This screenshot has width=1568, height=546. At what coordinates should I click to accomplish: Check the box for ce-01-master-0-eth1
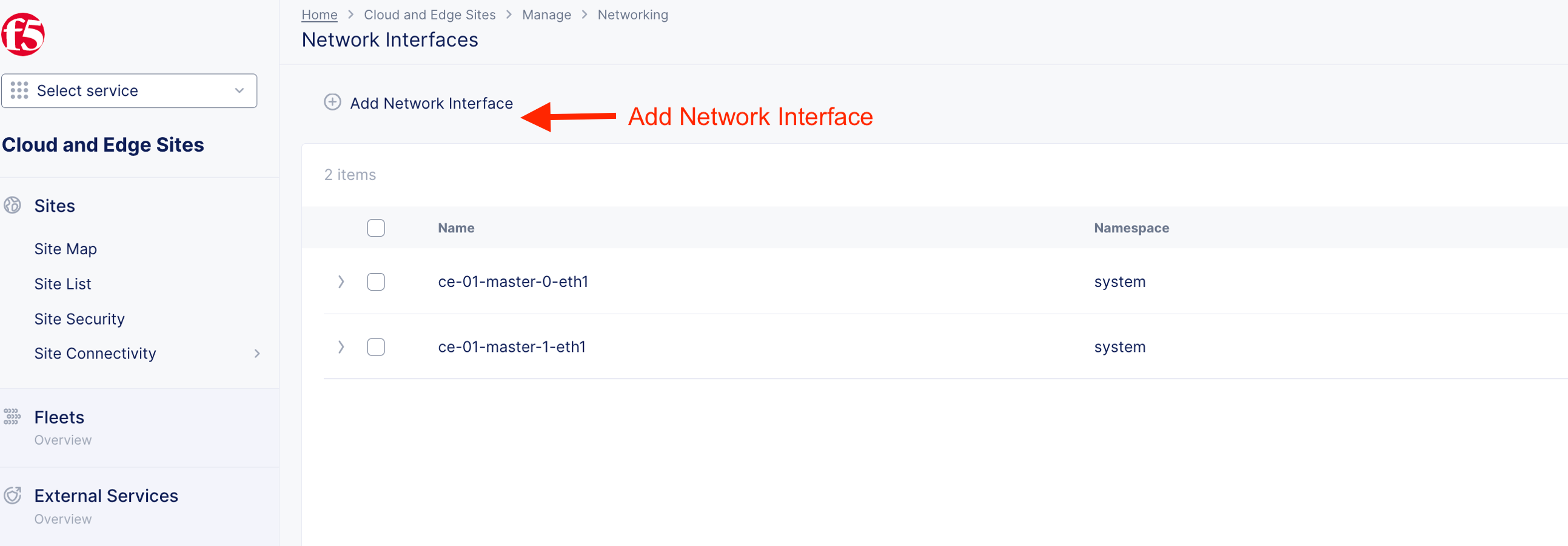(376, 282)
